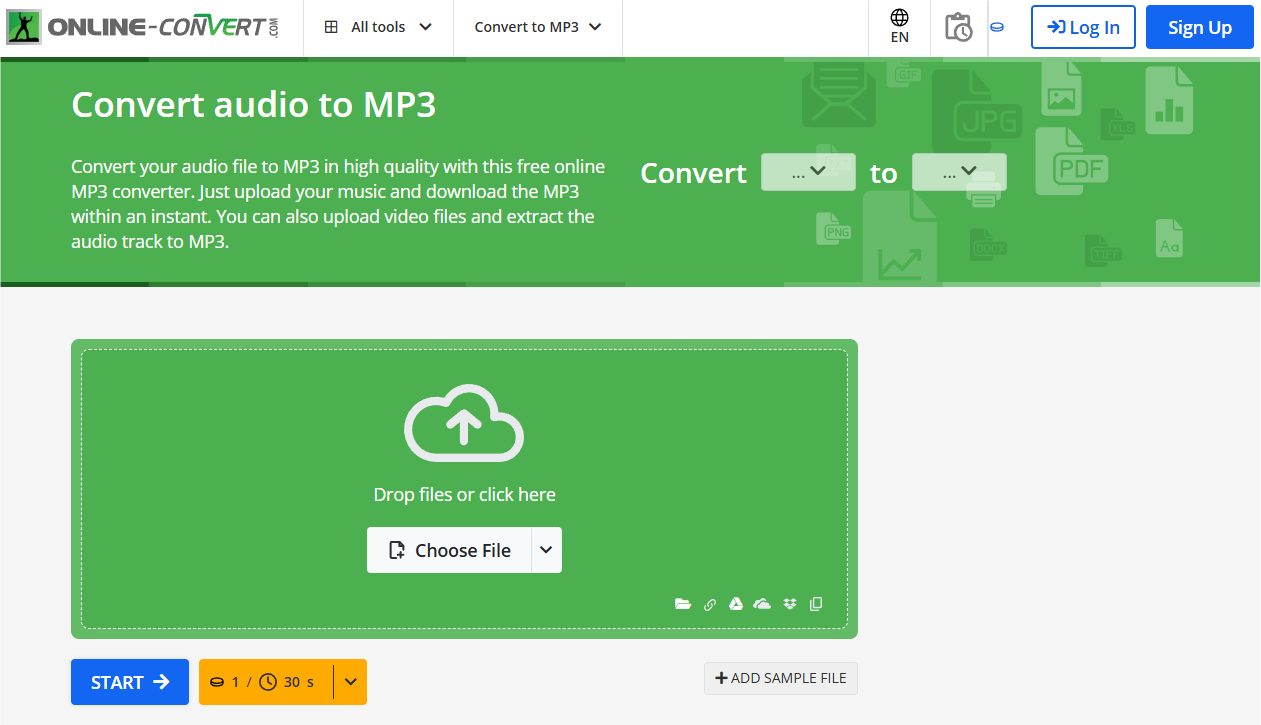Click the cloud upload arrow icon

464,426
